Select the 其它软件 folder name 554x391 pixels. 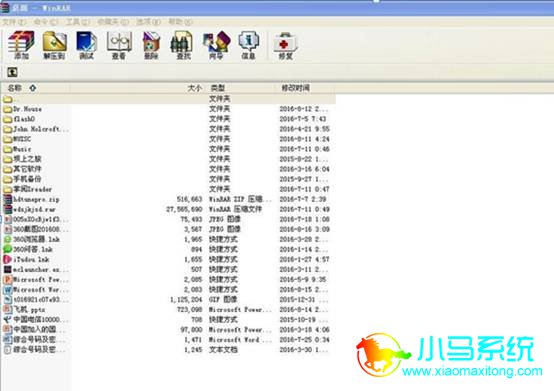pos(27,169)
